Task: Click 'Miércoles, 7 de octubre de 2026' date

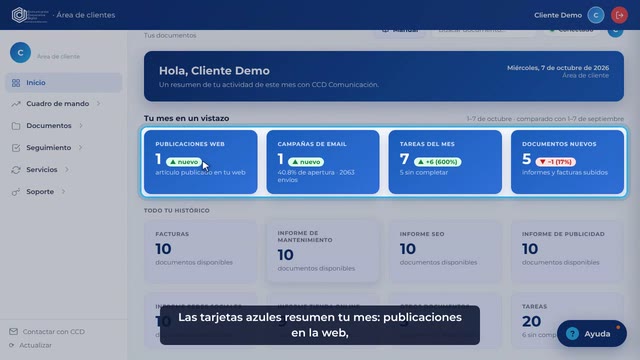Action: point(558,68)
